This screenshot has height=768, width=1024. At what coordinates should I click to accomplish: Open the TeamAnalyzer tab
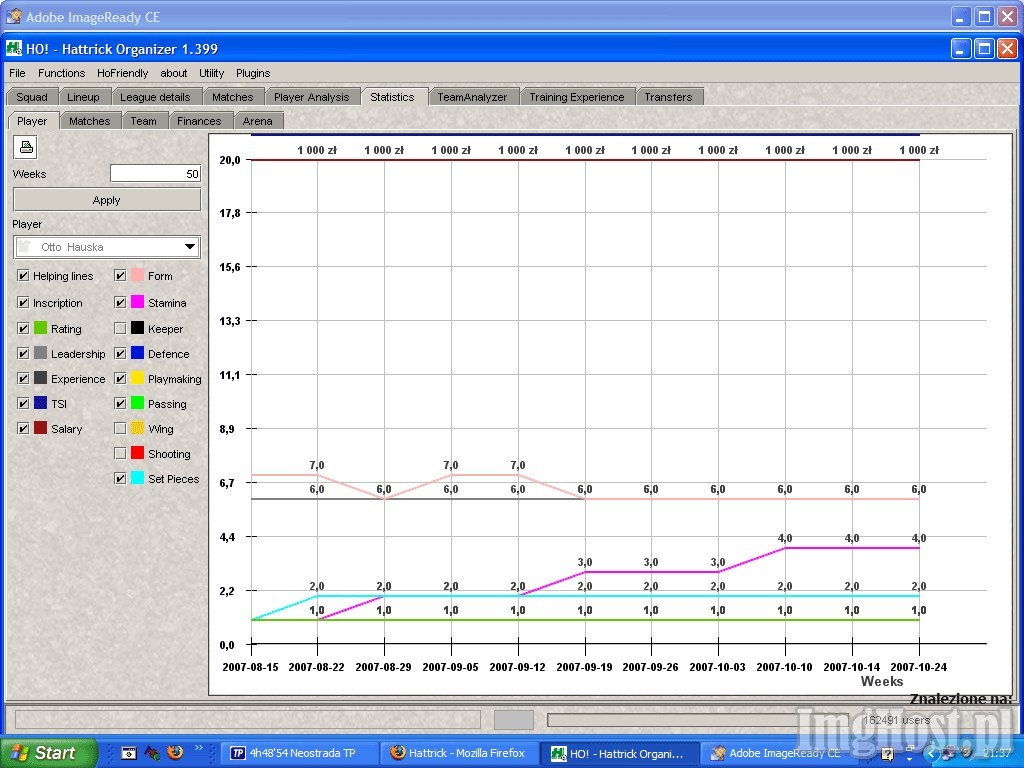pyautogui.click(x=472, y=97)
